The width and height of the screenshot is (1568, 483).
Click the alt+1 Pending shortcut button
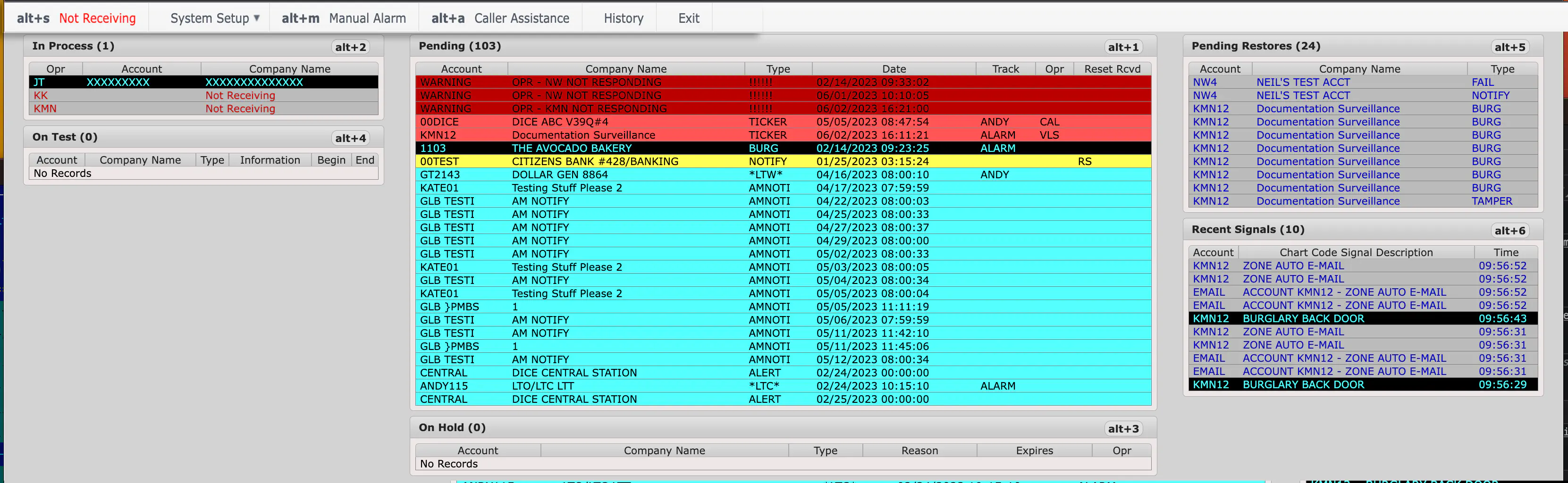(1123, 47)
